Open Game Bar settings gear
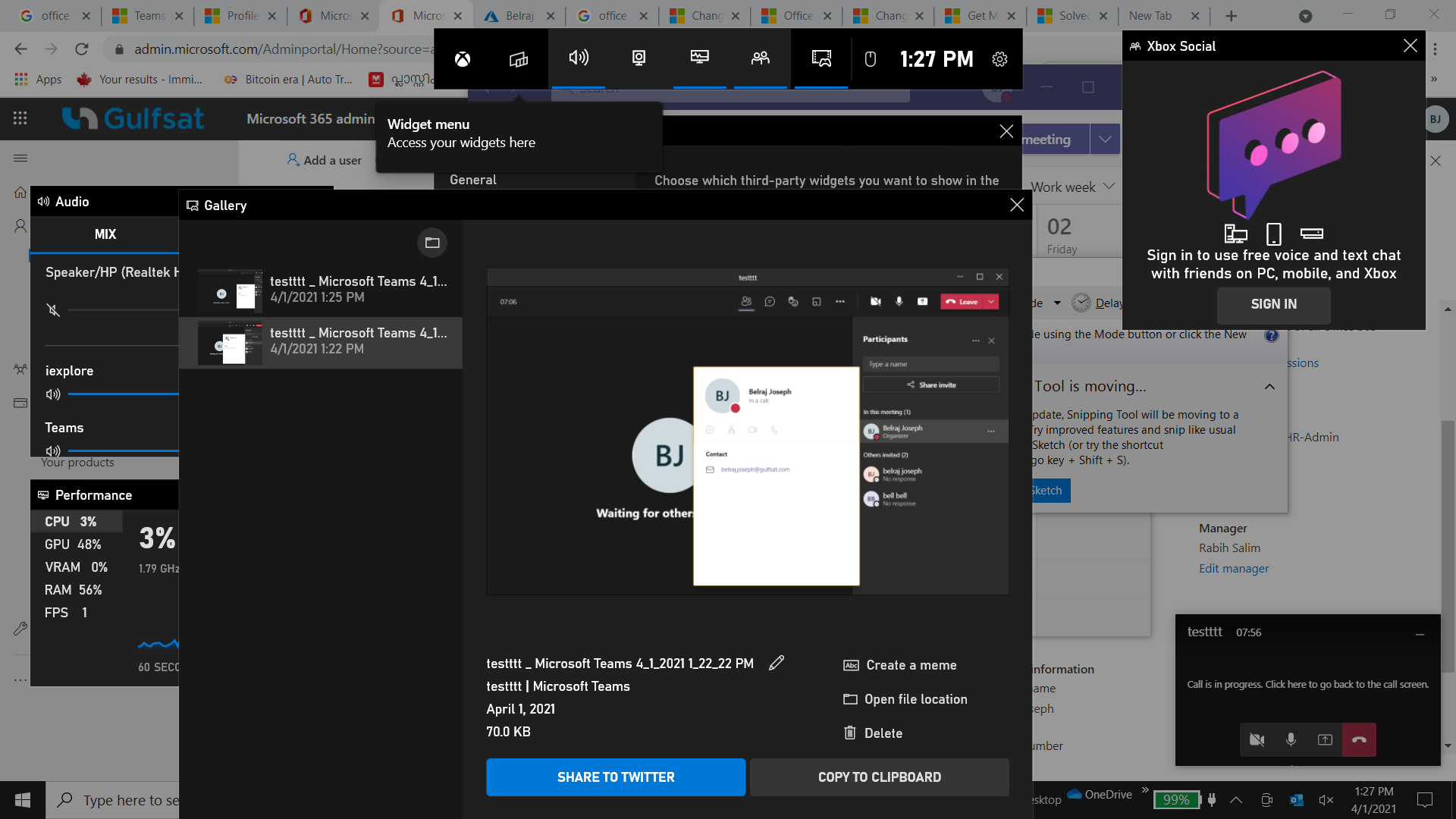 click(x=999, y=59)
